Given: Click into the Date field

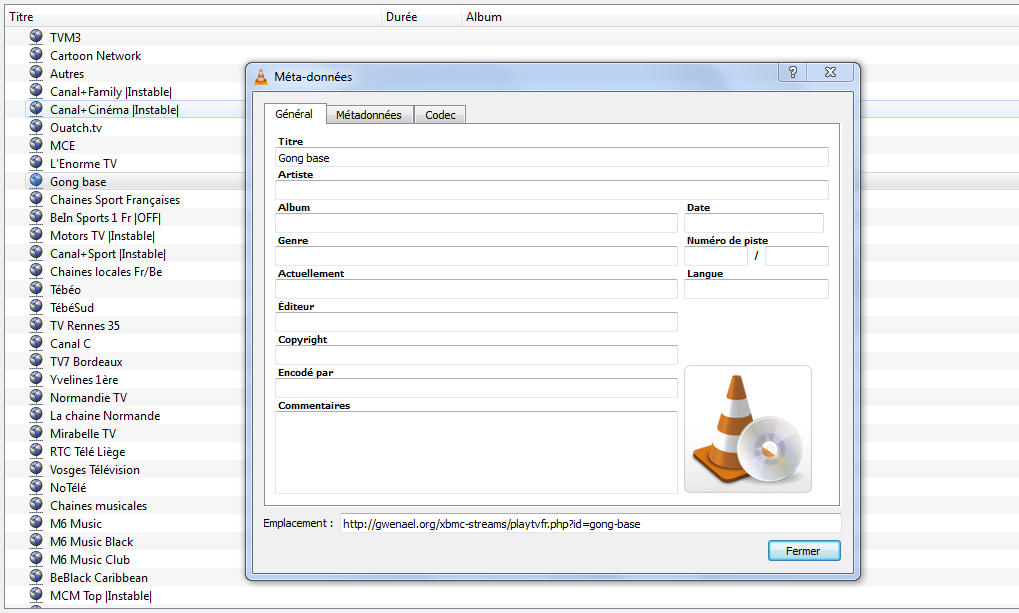Looking at the screenshot, I should click(754, 223).
